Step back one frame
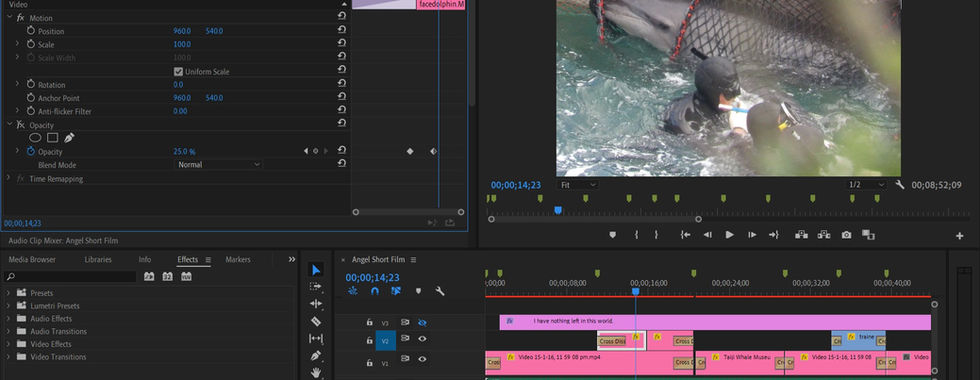This screenshot has width=980, height=380. pos(708,235)
